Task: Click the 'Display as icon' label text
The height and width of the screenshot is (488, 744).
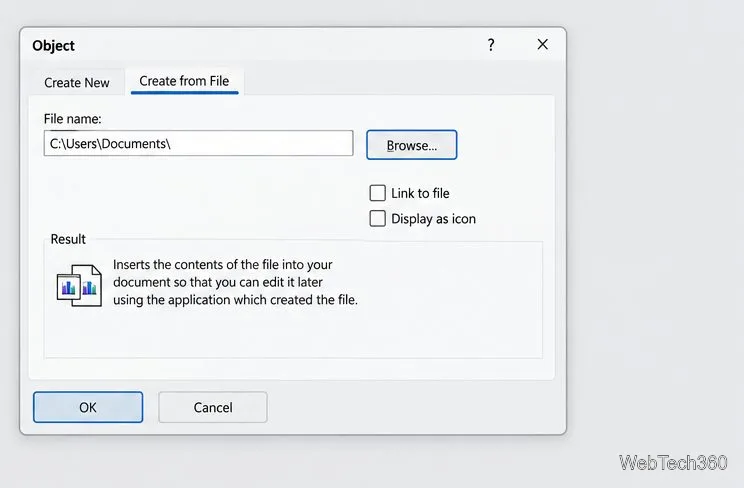Action: [433, 219]
